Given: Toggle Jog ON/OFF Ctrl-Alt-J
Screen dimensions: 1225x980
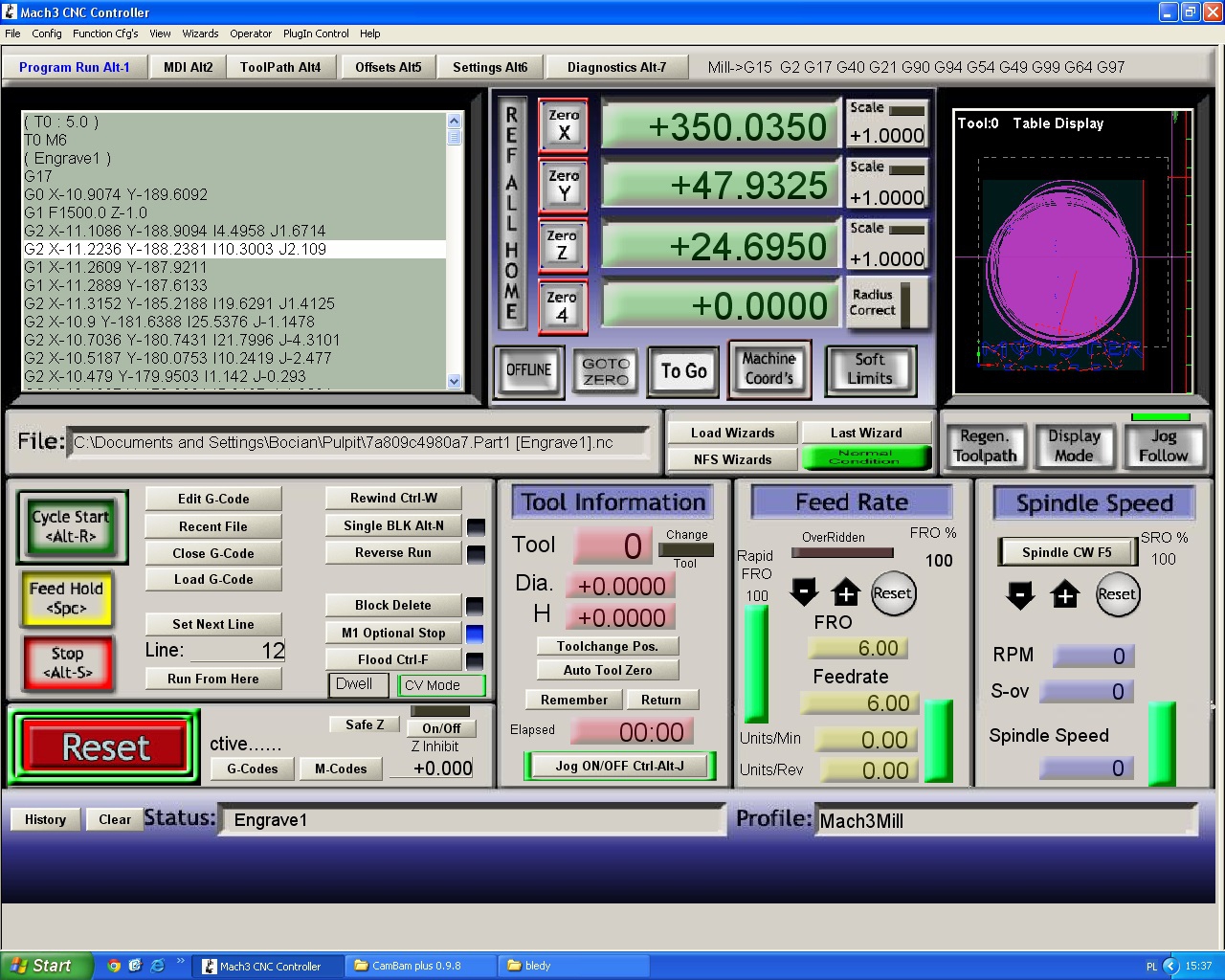Looking at the screenshot, I should [620, 766].
